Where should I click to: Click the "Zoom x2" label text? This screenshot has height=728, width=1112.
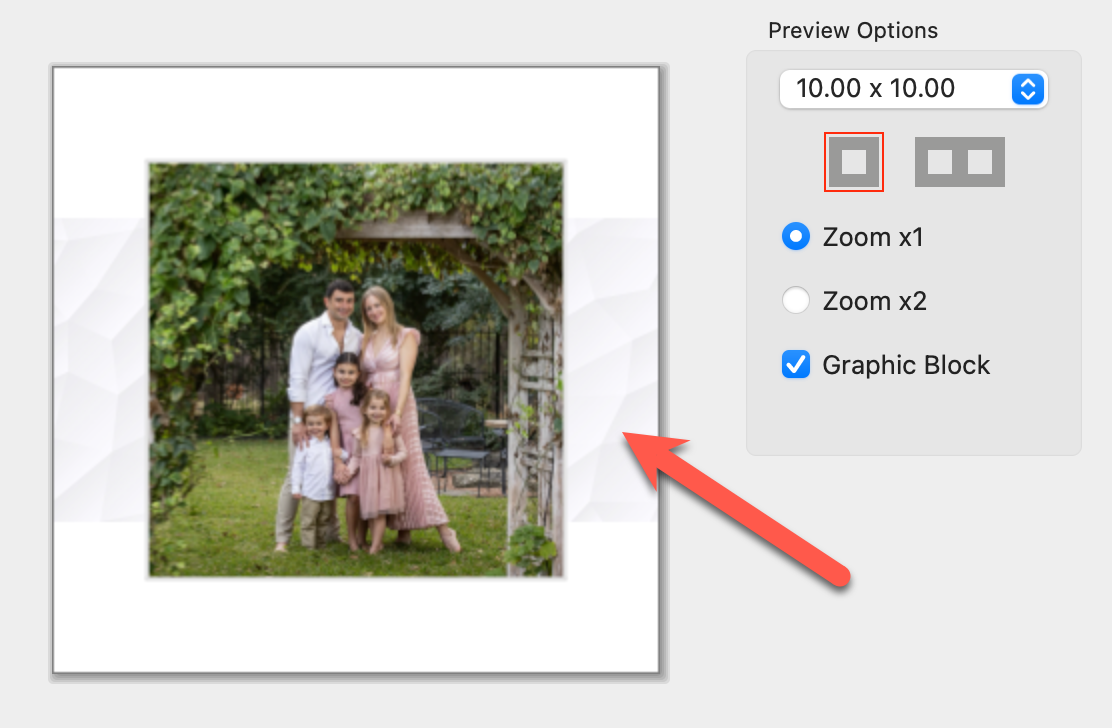click(x=875, y=301)
